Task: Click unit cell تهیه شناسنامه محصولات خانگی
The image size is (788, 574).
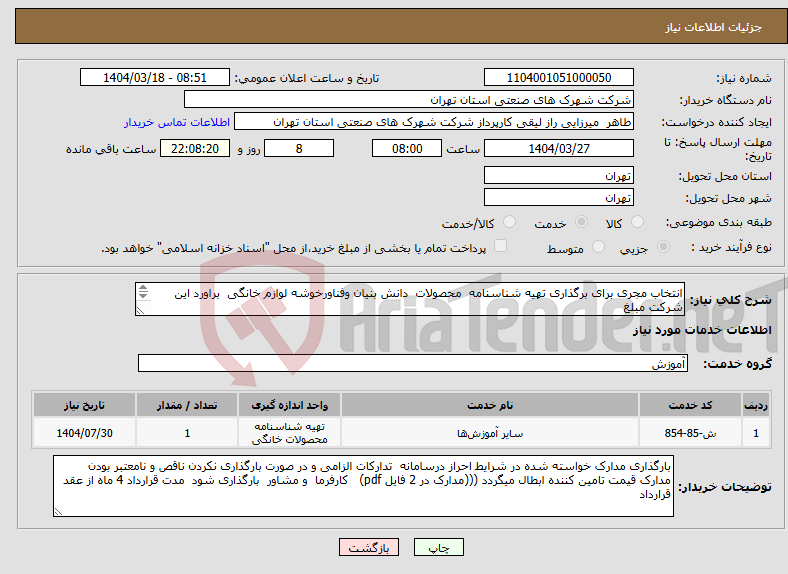Action: pyautogui.click(x=289, y=433)
